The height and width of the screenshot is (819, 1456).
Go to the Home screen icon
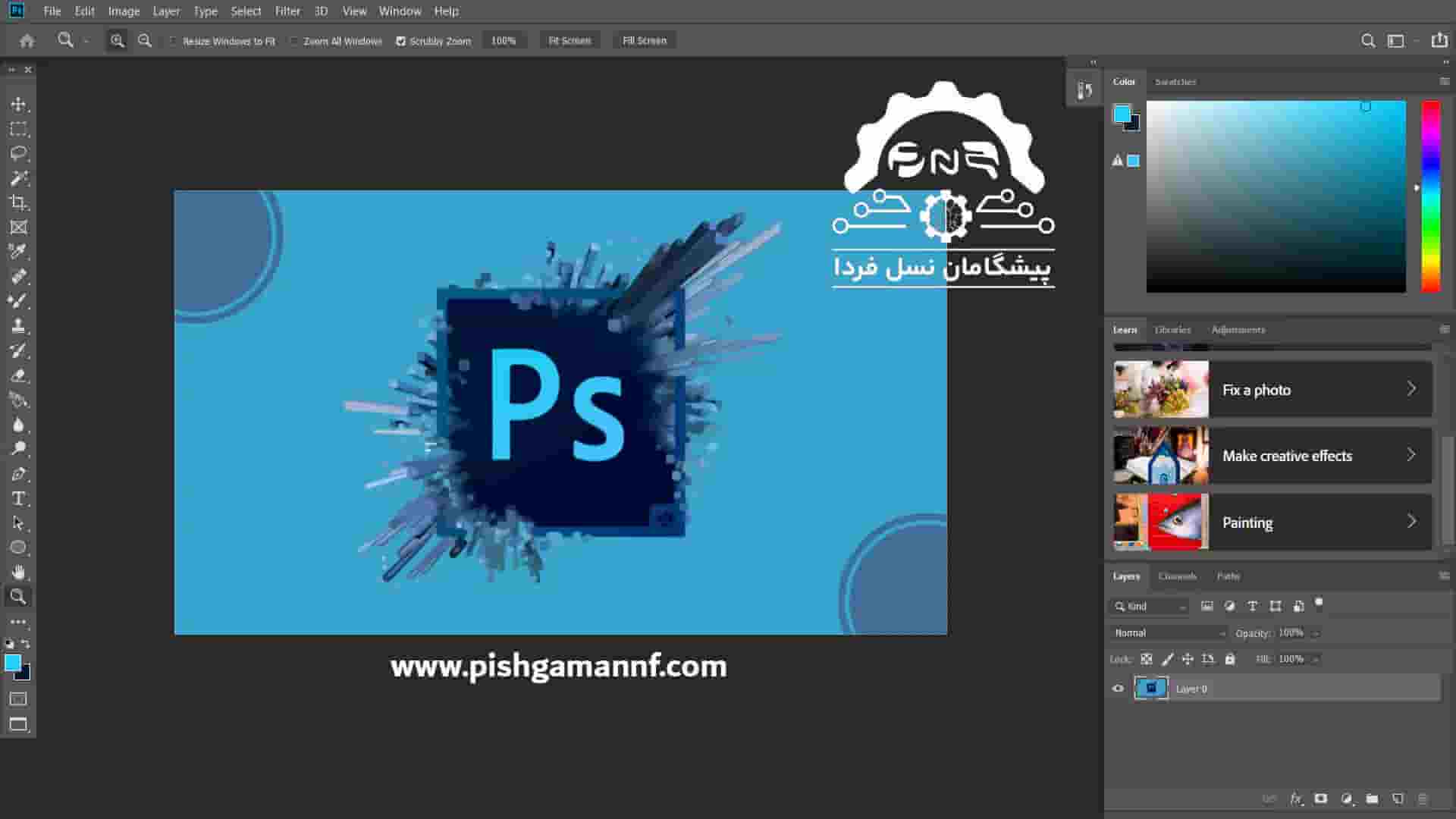tap(27, 41)
